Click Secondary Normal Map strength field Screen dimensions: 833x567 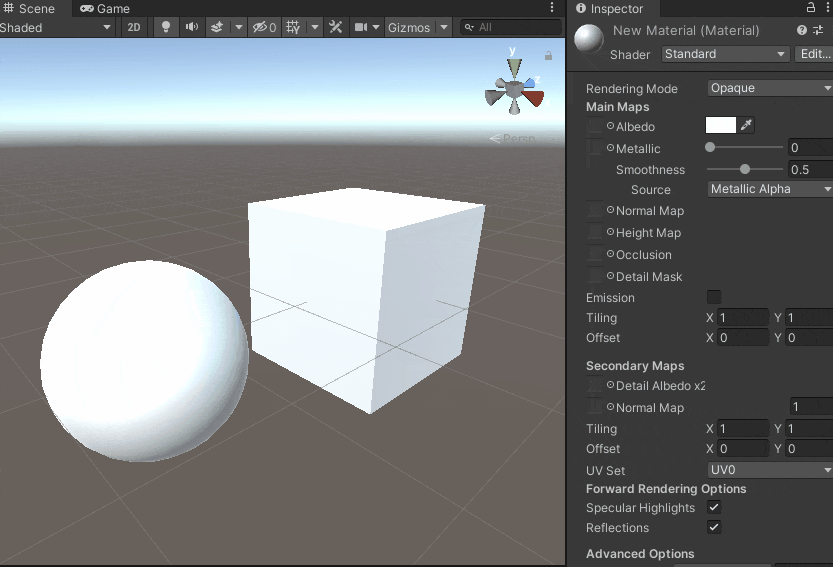point(811,407)
